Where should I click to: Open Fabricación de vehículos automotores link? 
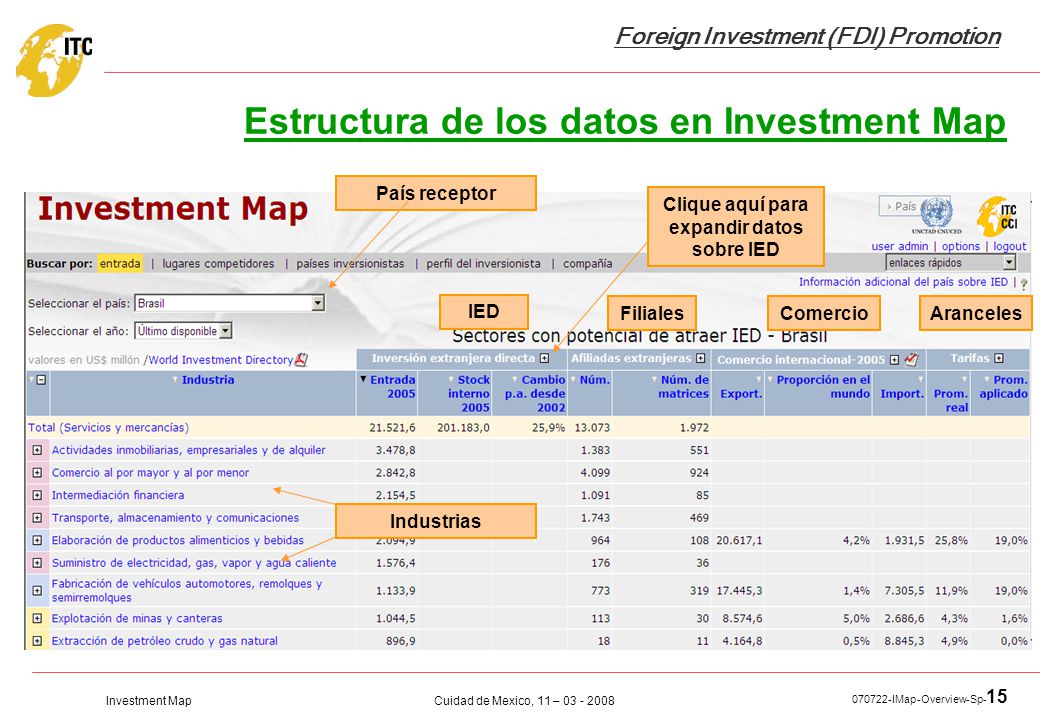186,591
